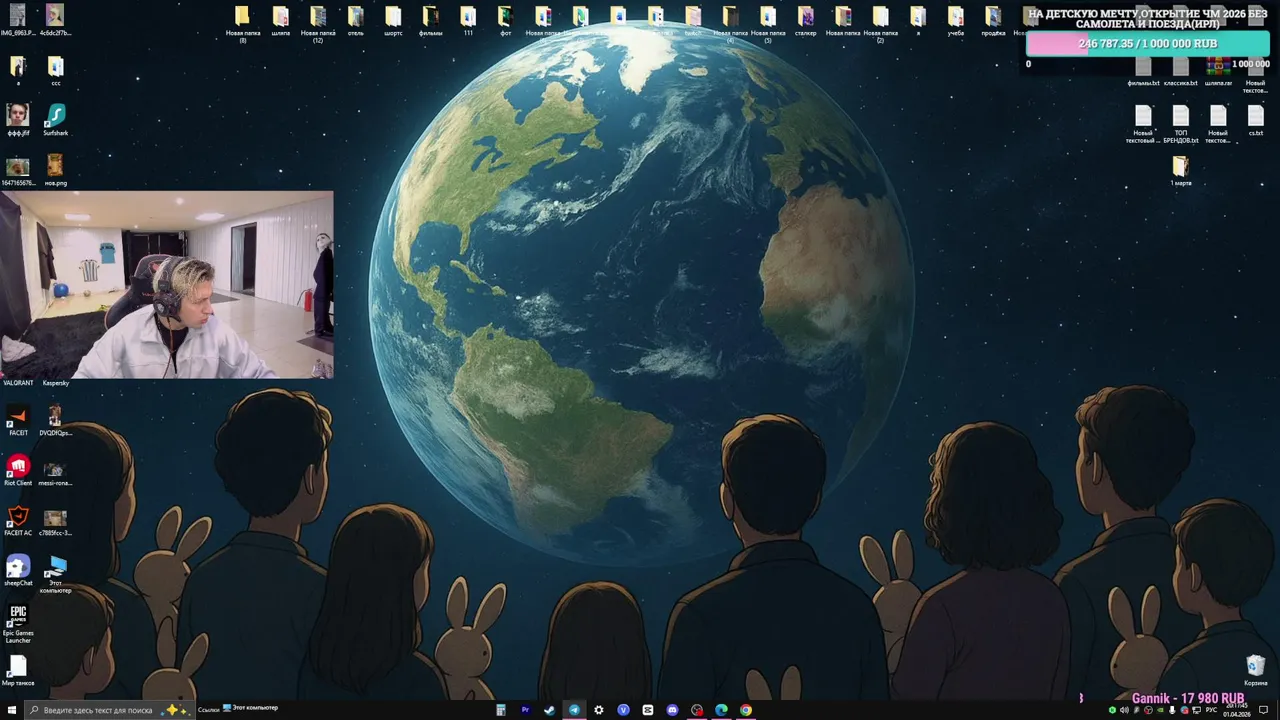The width and height of the screenshot is (1280, 720).
Task: Select the нов.png image file
Action: (x=55, y=169)
